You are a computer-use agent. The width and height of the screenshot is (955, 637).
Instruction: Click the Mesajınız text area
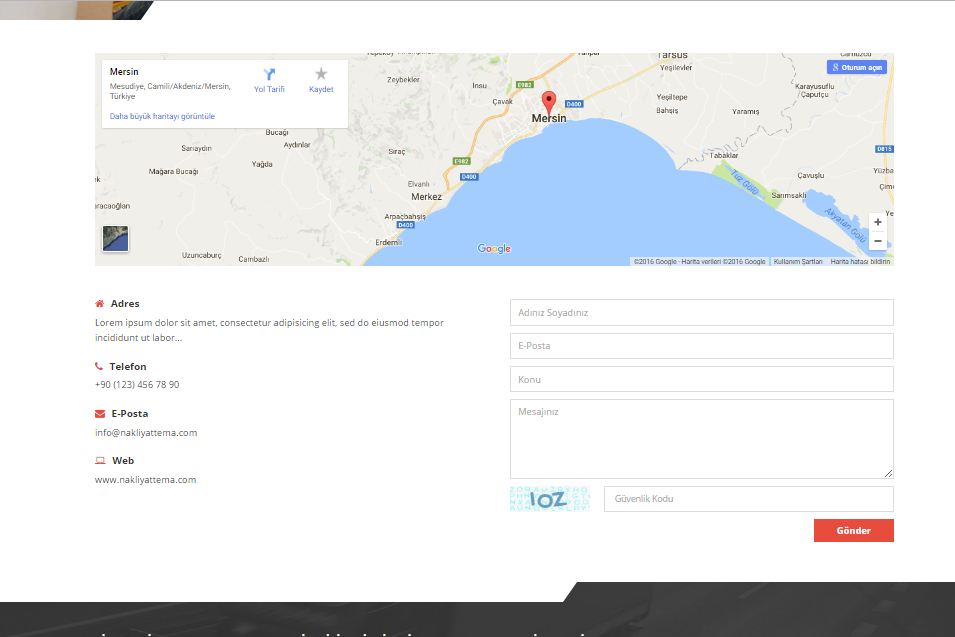702,439
